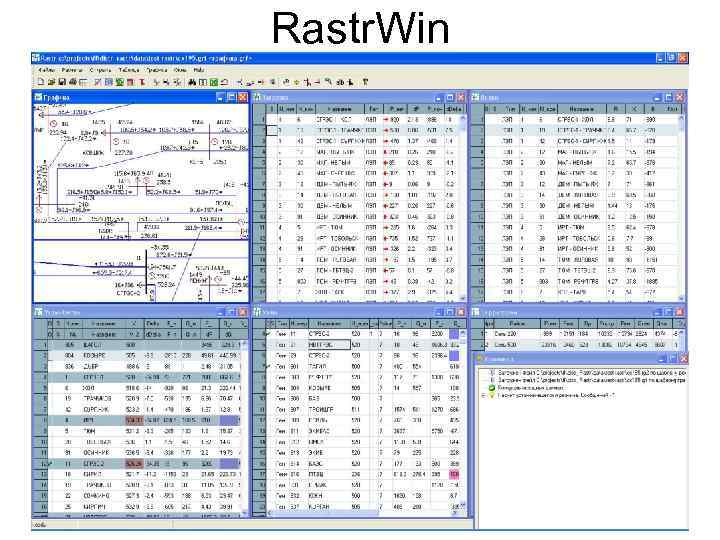
Task: Click the red highlighted voltage cell for СТРЕС-2 node
Action: [x=134, y=464]
